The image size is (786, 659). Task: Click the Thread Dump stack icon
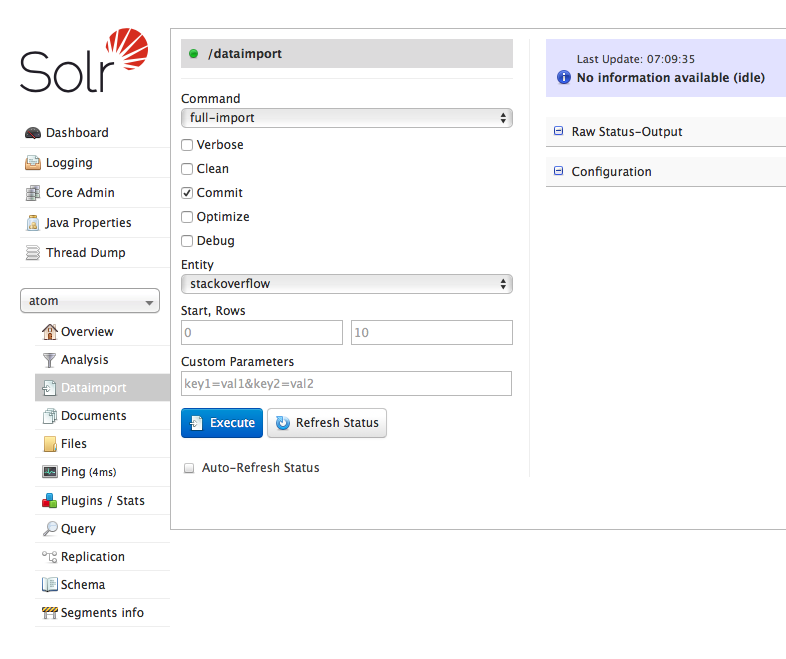pyautogui.click(x=33, y=253)
